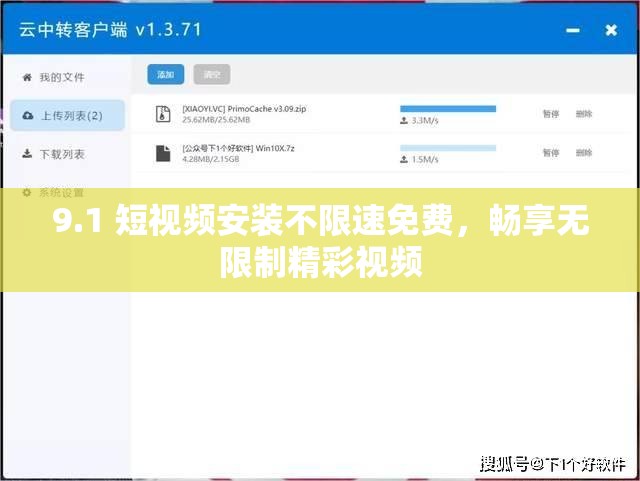The image size is (640, 481).
Task: Click the file icon for Win10X.7z
Action: [x=163, y=153]
